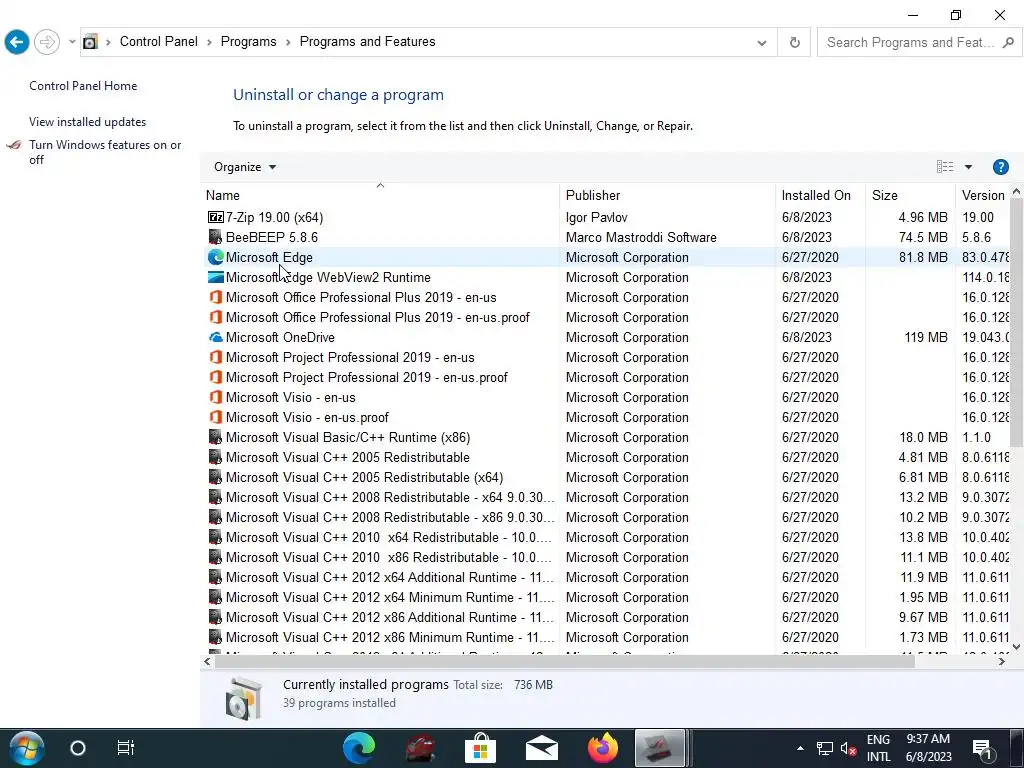This screenshot has width=1024, height=768.
Task: Open the Windows Start button
Action: 26,748
